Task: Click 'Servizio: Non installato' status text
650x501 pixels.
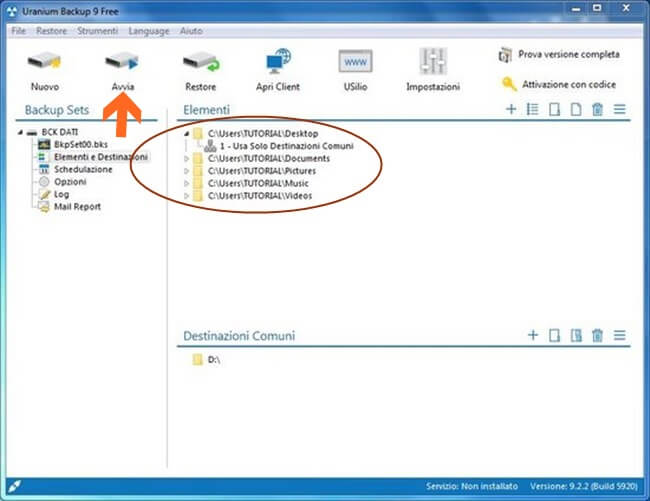Action: pos(472,486)
